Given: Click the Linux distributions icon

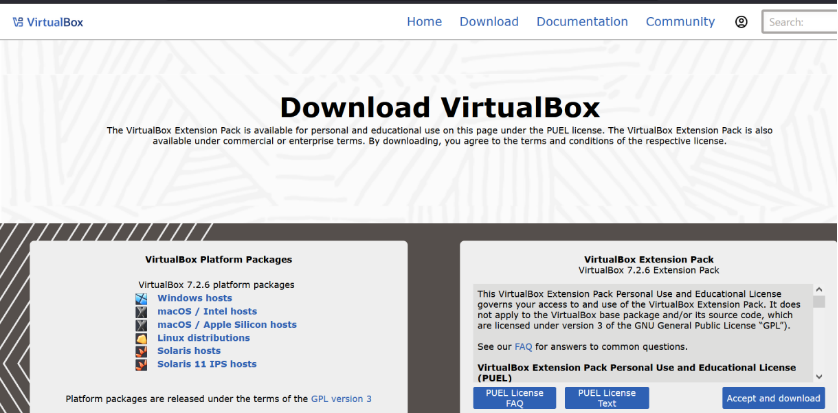Looking at the screenshot, I should (141, 338).
